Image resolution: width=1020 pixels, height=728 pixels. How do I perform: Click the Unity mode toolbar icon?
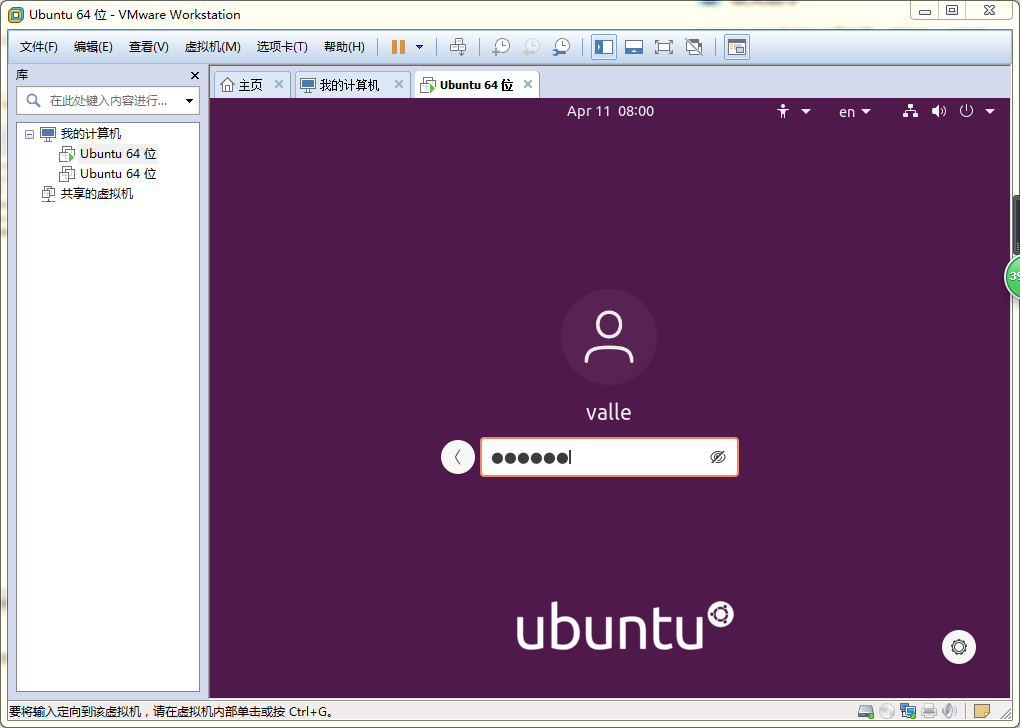click(694, 47)
